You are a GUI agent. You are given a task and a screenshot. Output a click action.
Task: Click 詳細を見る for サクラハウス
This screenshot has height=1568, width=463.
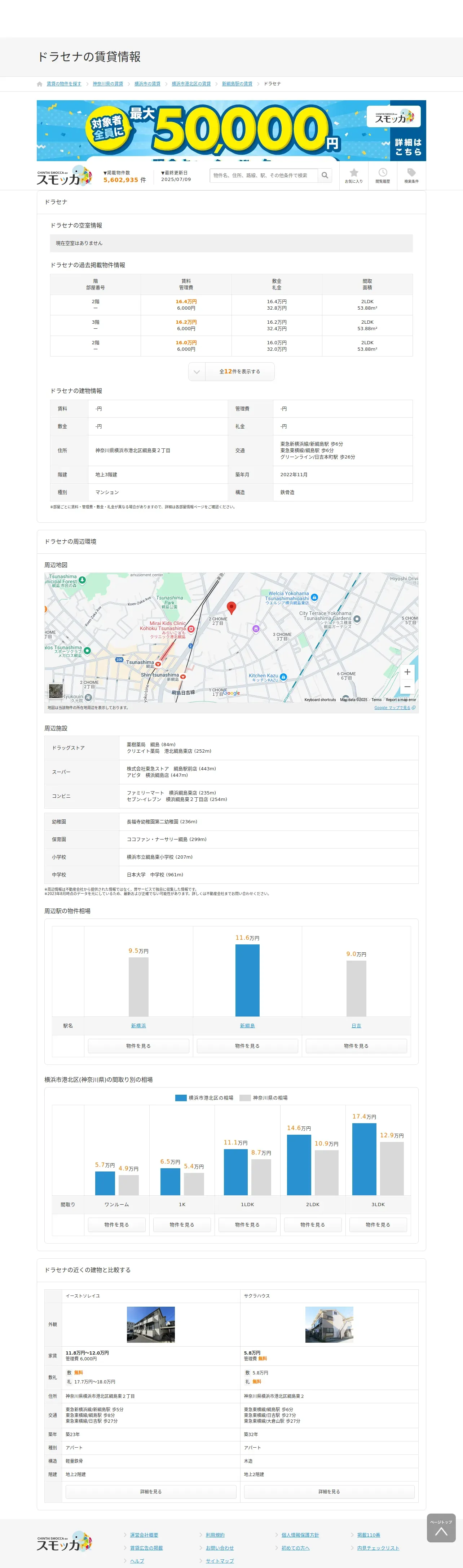pyautogui.click(x=329, y=1492)
